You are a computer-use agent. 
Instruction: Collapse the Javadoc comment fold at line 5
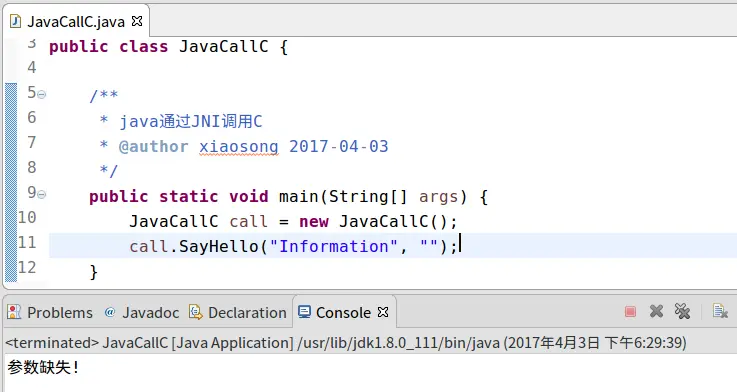click(x=42, y=94)
